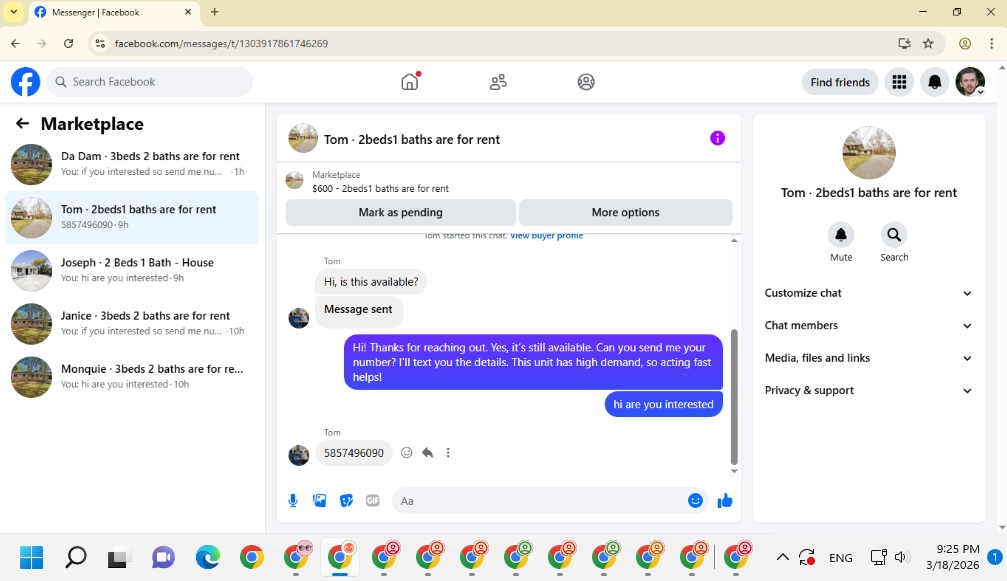Click Tom's avatar beside 5857496090 message

(x=299, y=455)
